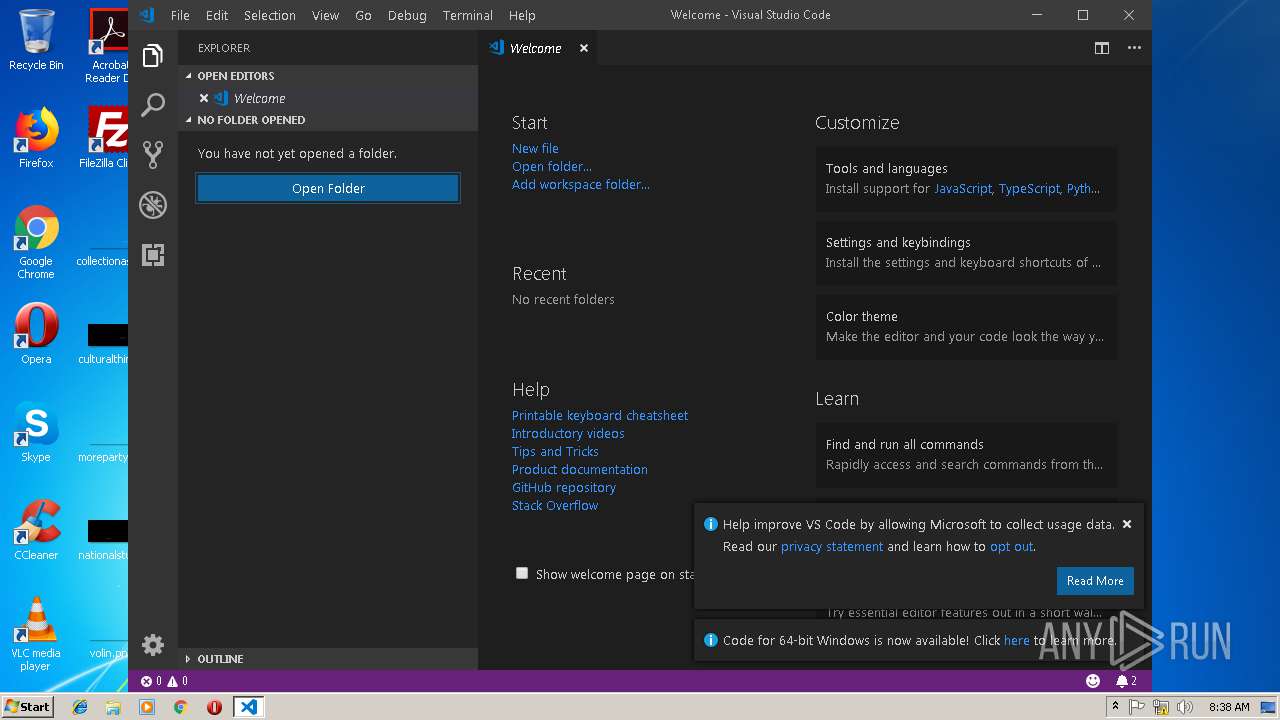Screen dimensions: 1280x720
Task: Open Opera desktop shortcut
Action: pyautogui.click(x=36, y=334)
